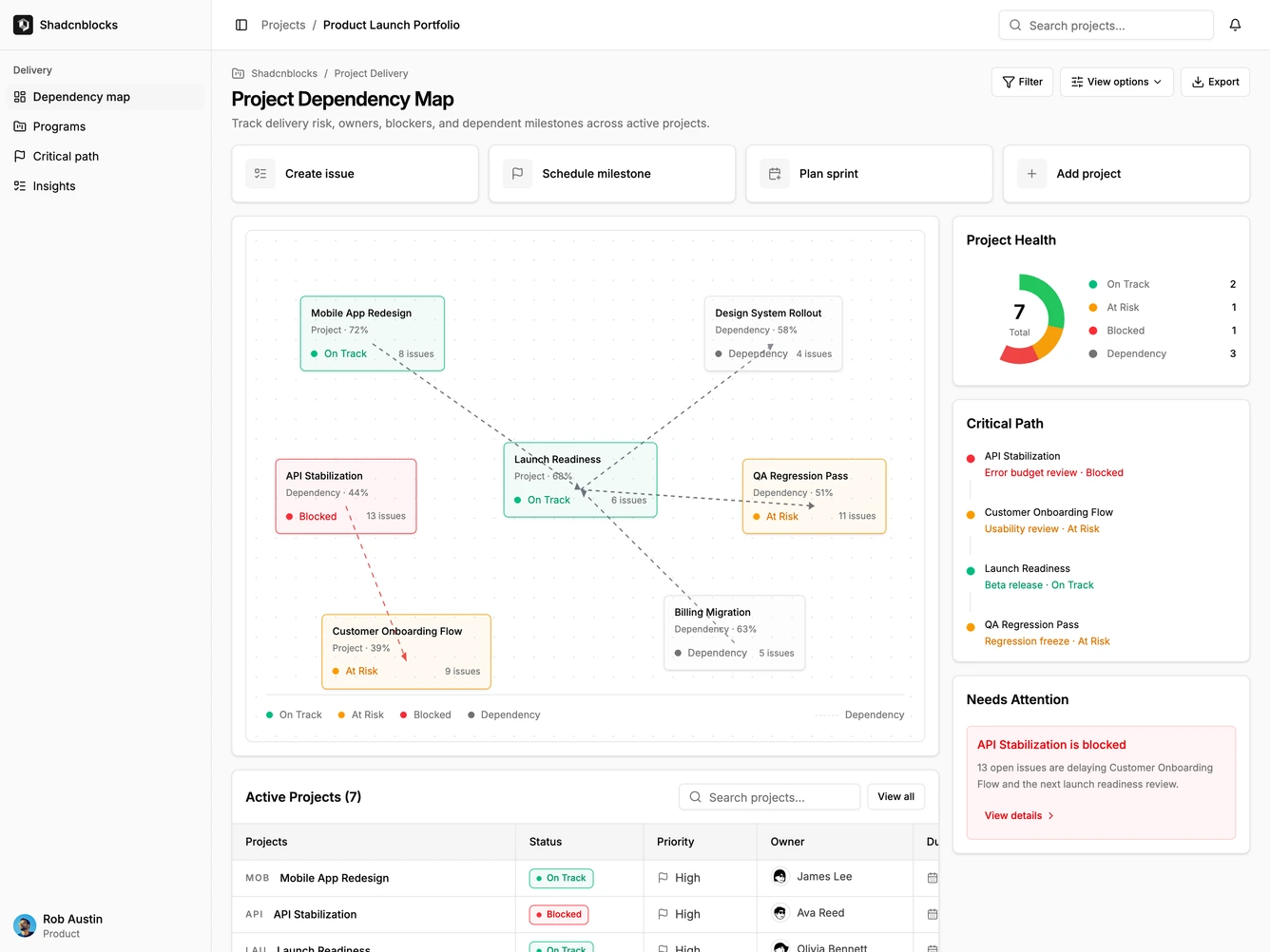Open Insights in the sidebar
The image size is (1270, 952).
click(x=106, y=186)
